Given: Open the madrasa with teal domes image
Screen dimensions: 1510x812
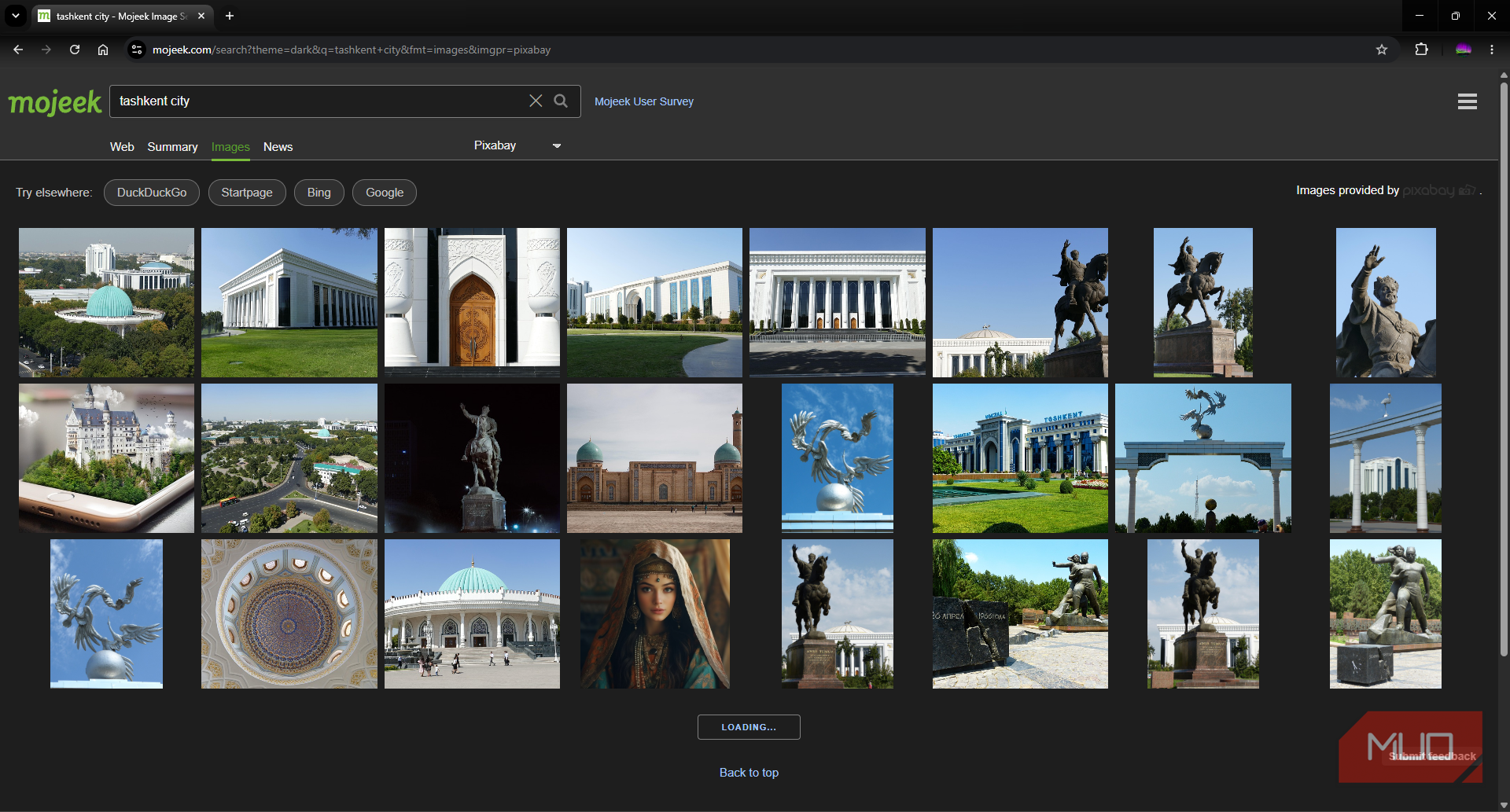Looking at the screenshot, I should click(654, 458).
